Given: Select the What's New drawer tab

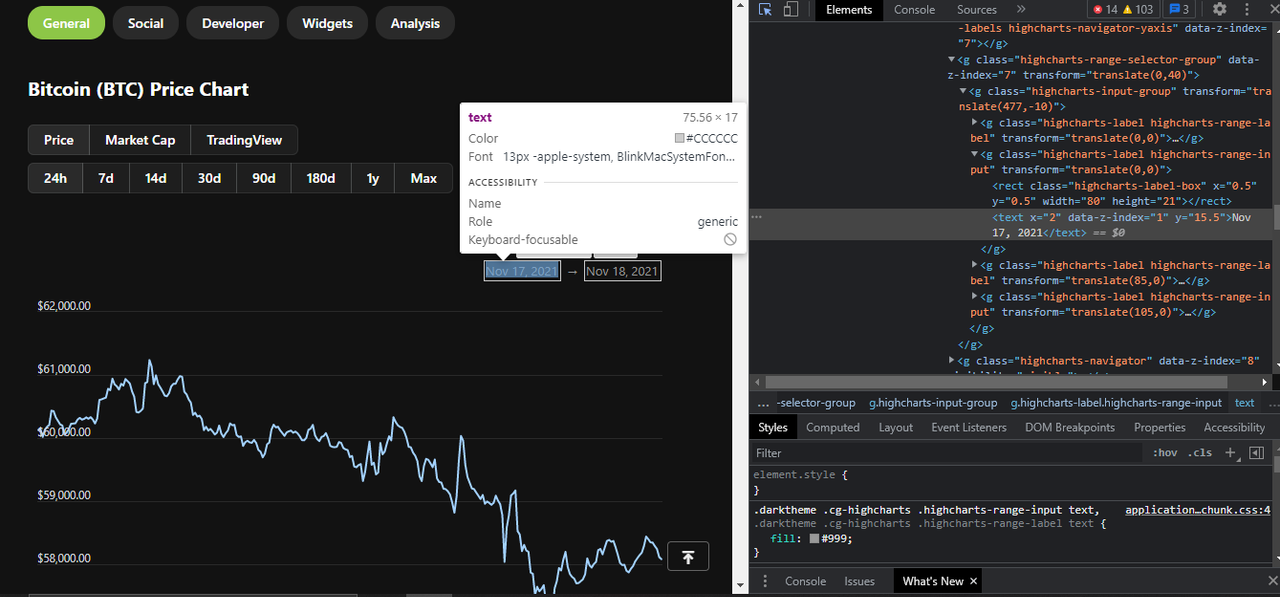Looking at the screenshot, I should tap(933, 581).
